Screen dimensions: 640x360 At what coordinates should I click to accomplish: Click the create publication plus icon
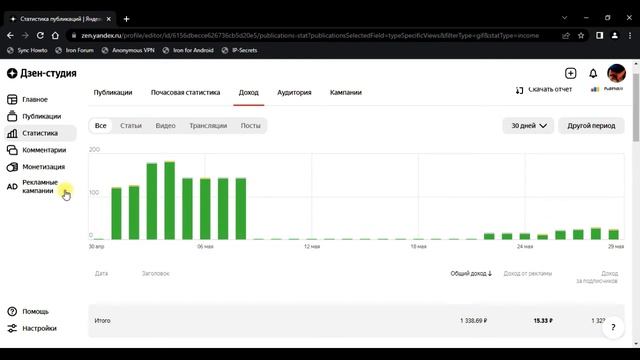click(570, 73)
